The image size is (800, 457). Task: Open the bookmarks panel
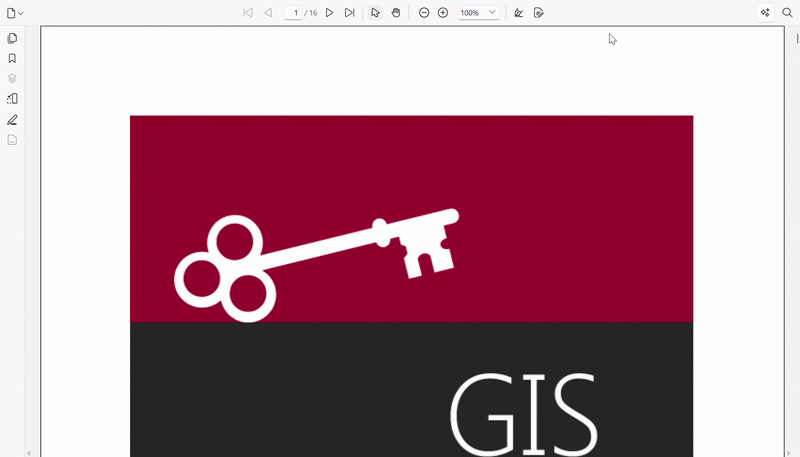[12, 58]
